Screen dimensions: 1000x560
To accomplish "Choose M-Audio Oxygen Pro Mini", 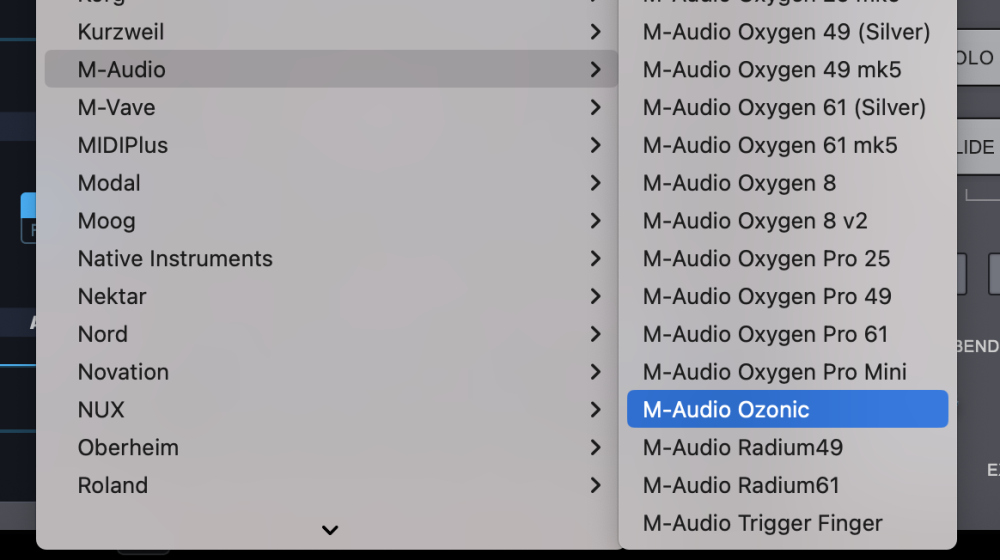I will [x=774, y=372].
